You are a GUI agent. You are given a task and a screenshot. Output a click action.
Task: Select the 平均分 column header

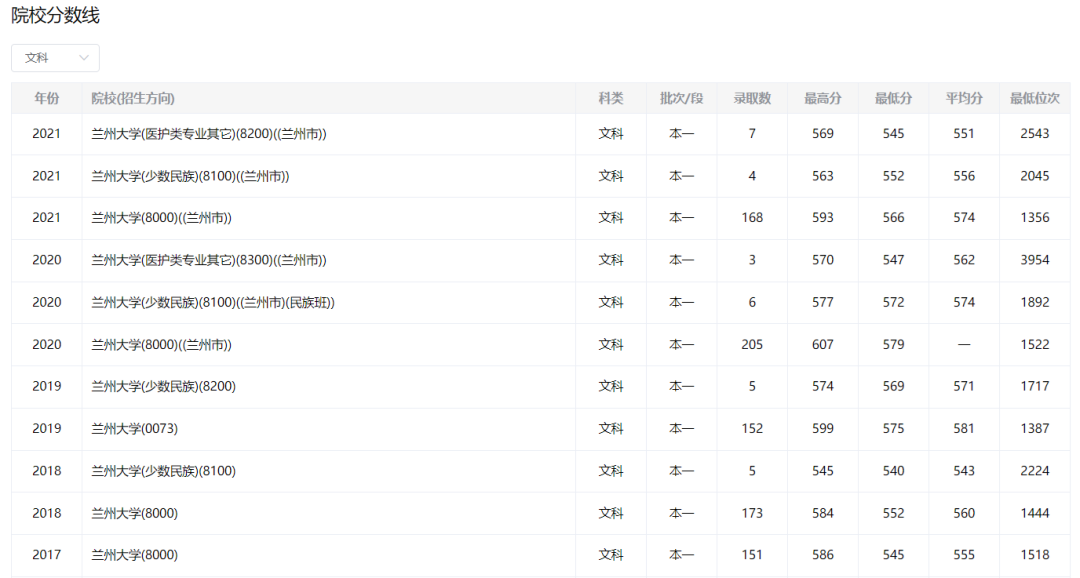pos(964,98)
